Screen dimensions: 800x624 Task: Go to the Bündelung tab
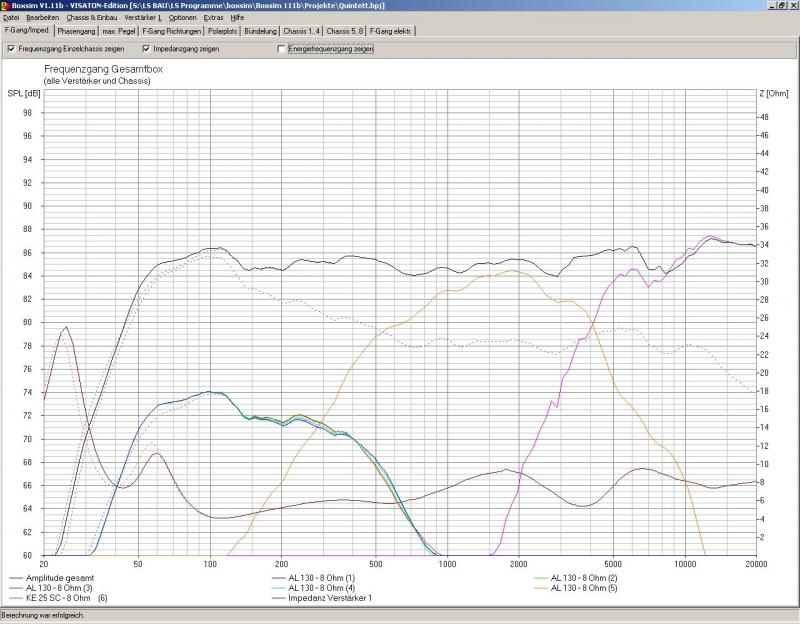pyautogui.click(x=261, y=31)
